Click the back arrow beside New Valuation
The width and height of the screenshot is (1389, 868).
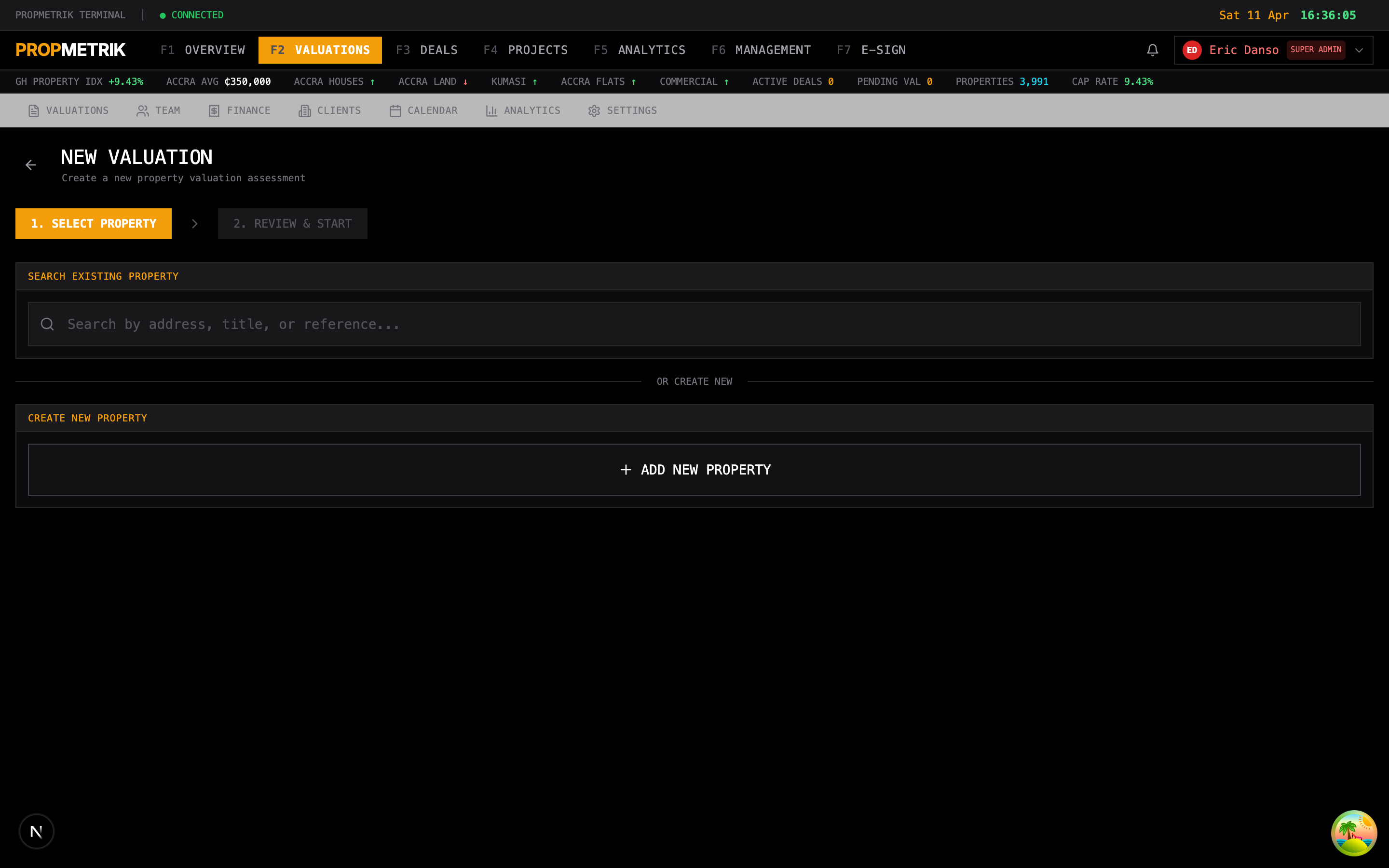point(31,165)
